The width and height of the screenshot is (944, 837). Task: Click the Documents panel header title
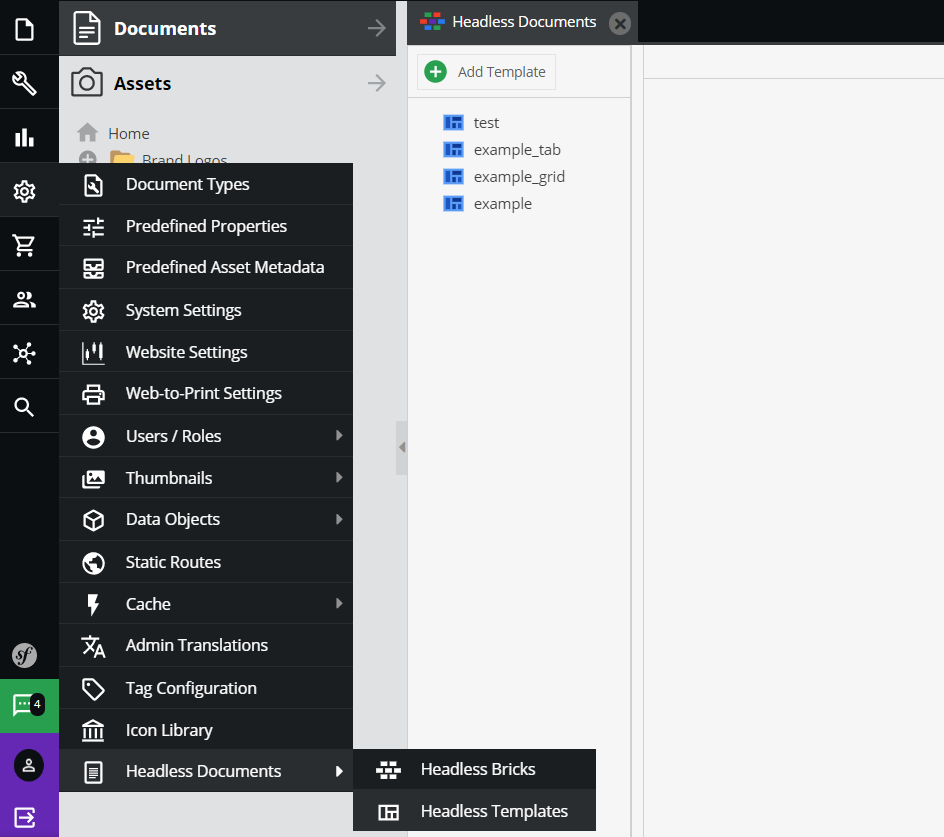point(165,28)
